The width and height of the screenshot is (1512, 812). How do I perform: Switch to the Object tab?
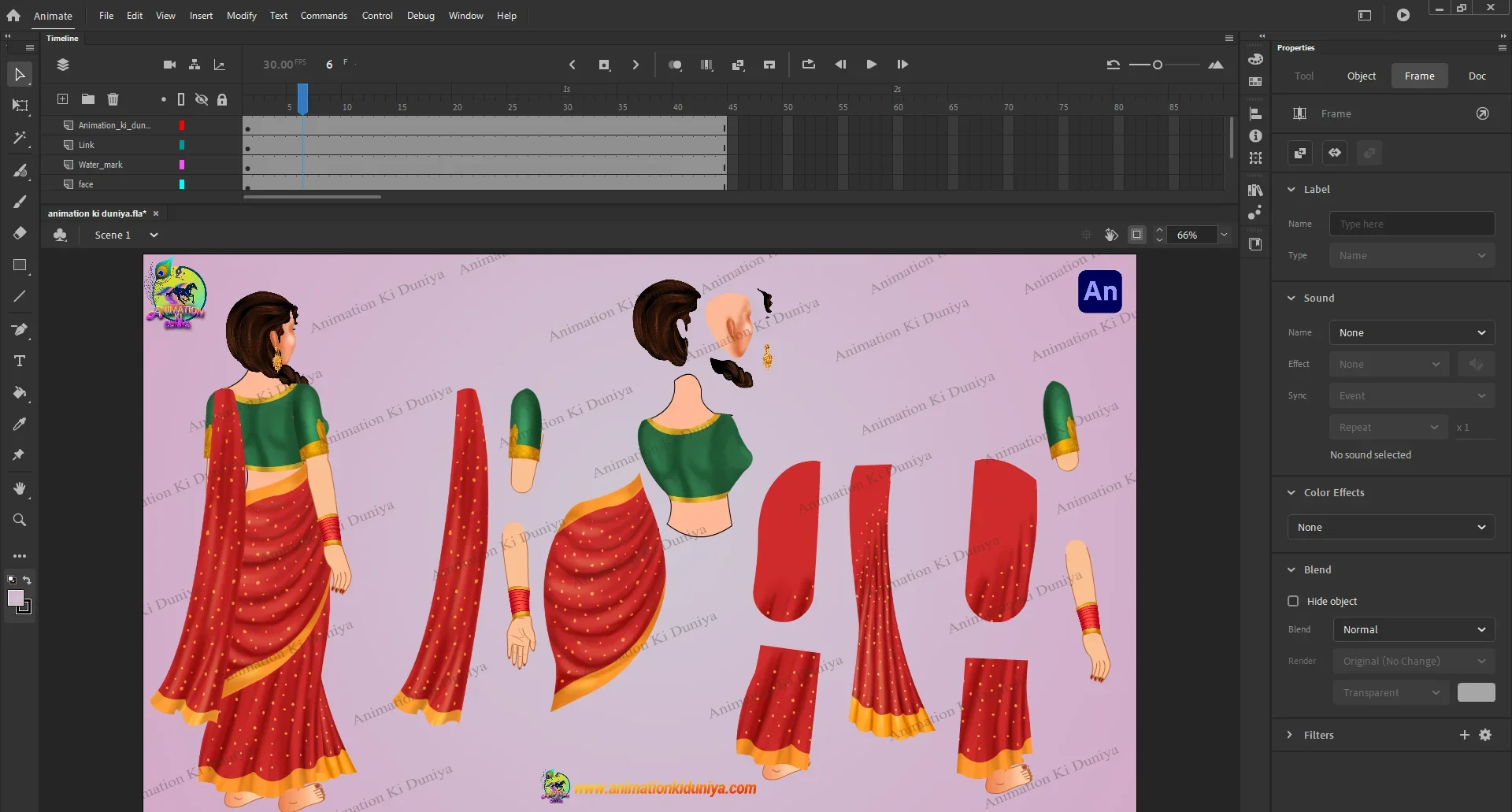pos(1361,76)
